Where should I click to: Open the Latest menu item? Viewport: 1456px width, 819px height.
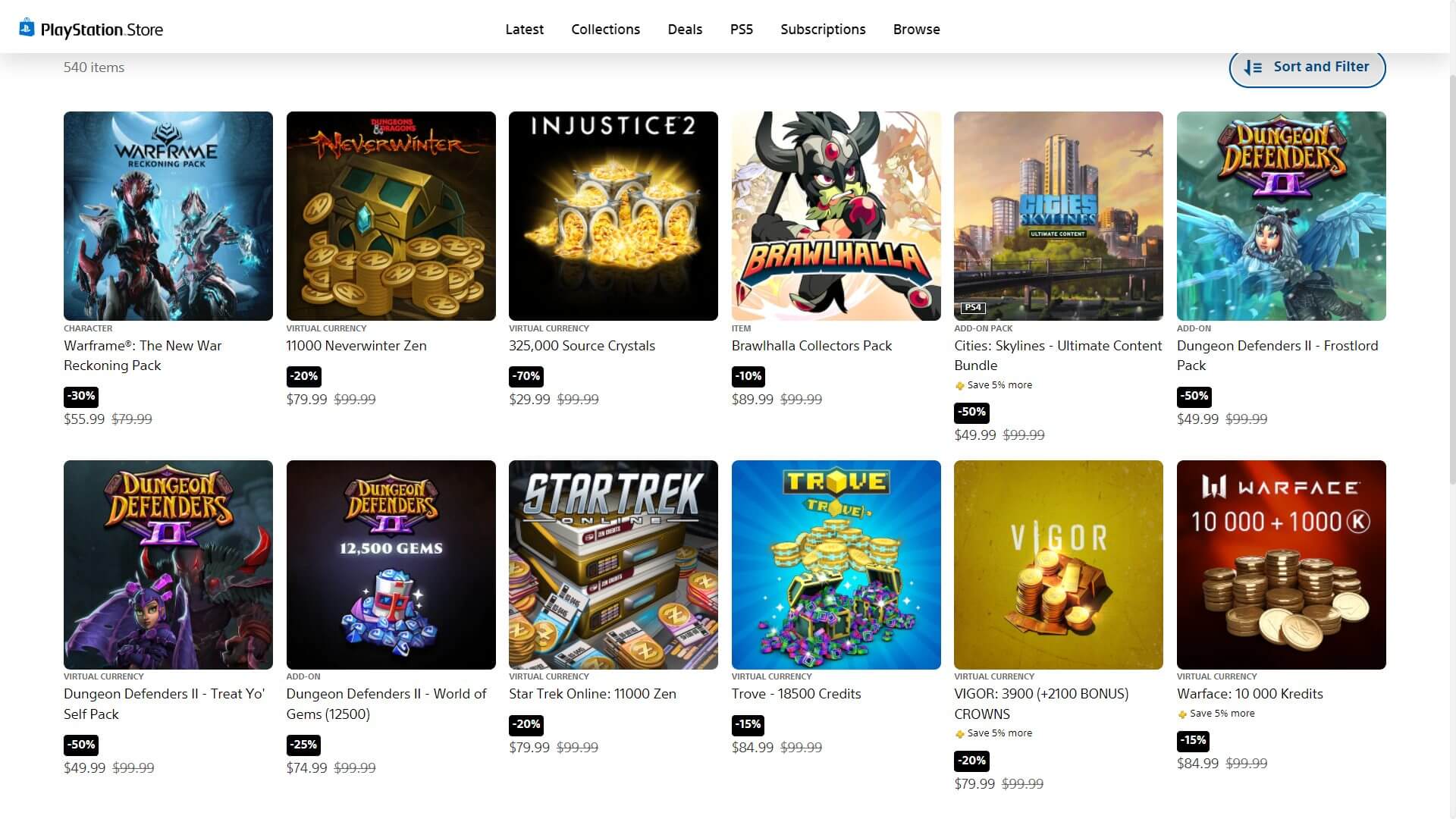click(524, 30)
